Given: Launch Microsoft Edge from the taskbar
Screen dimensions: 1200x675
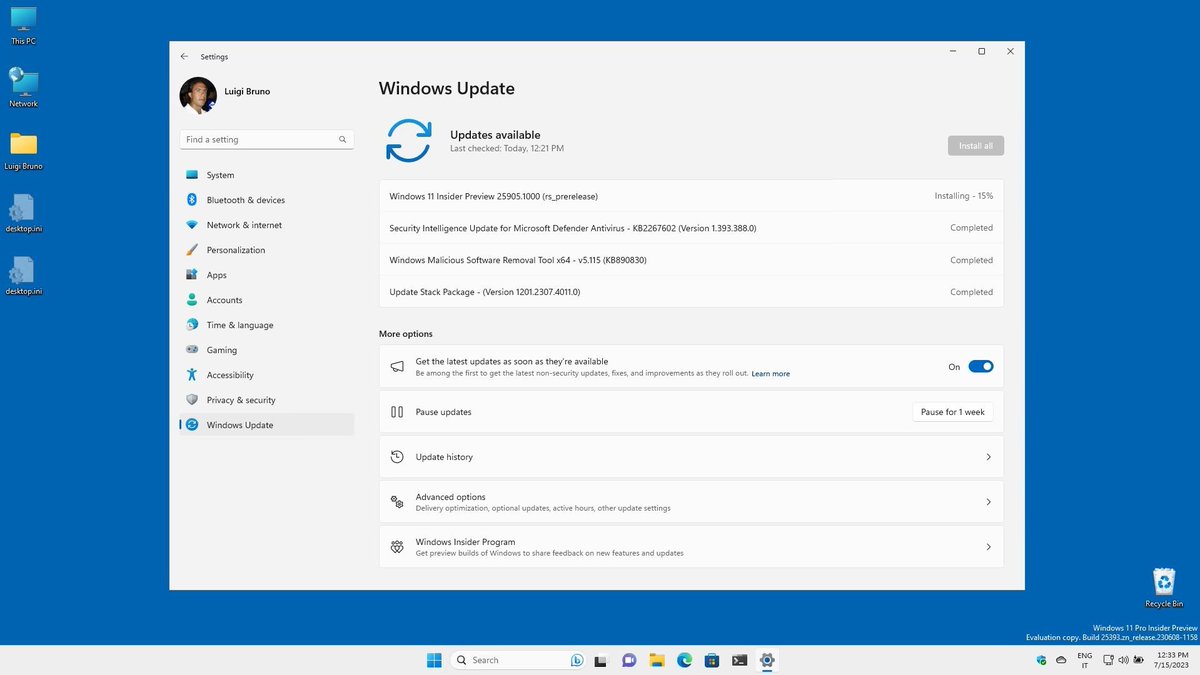Looking at the screenshot, I should tap(685, 660).
